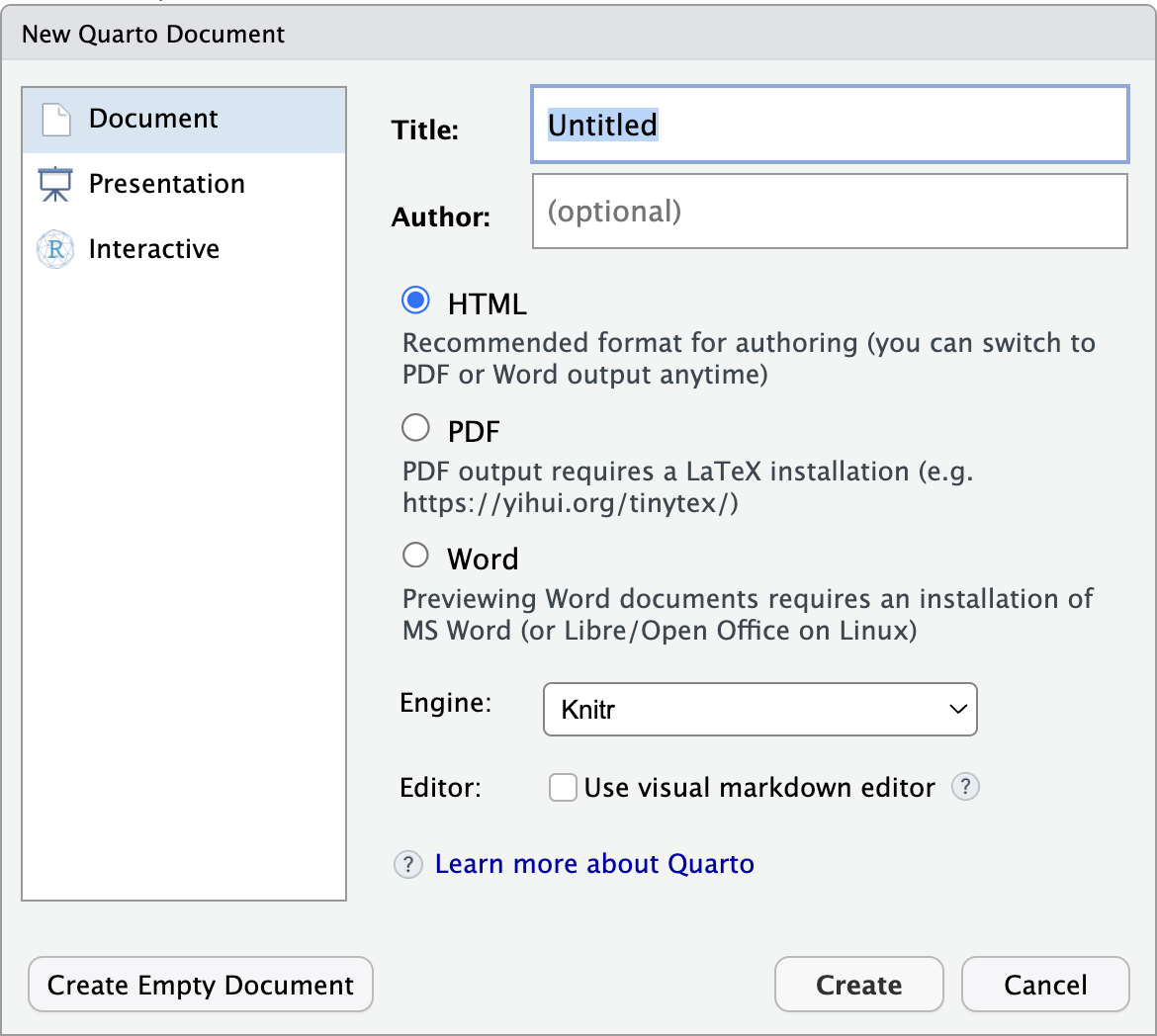Viewport: 1157px width, 1036px height.
Task: Click the Title: label
Action: [x=425, y=129]
